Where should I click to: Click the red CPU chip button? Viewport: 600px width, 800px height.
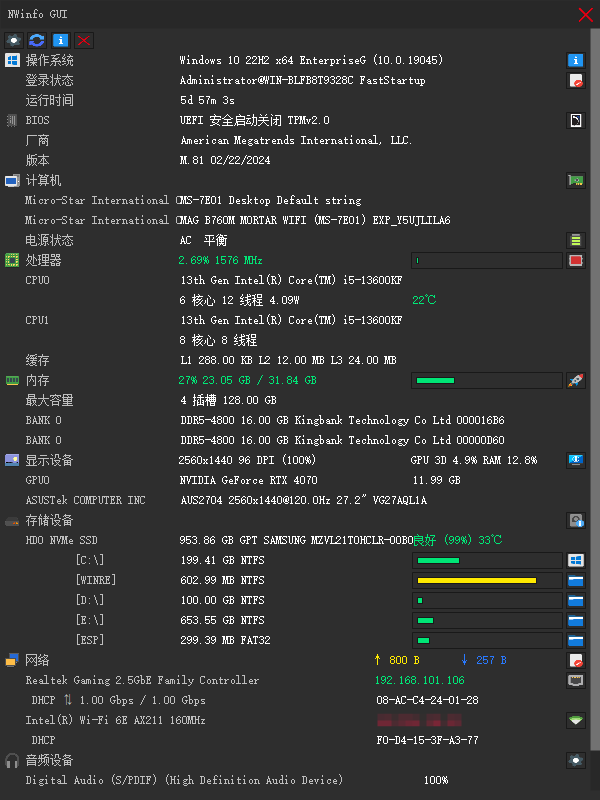coord(576,260)
